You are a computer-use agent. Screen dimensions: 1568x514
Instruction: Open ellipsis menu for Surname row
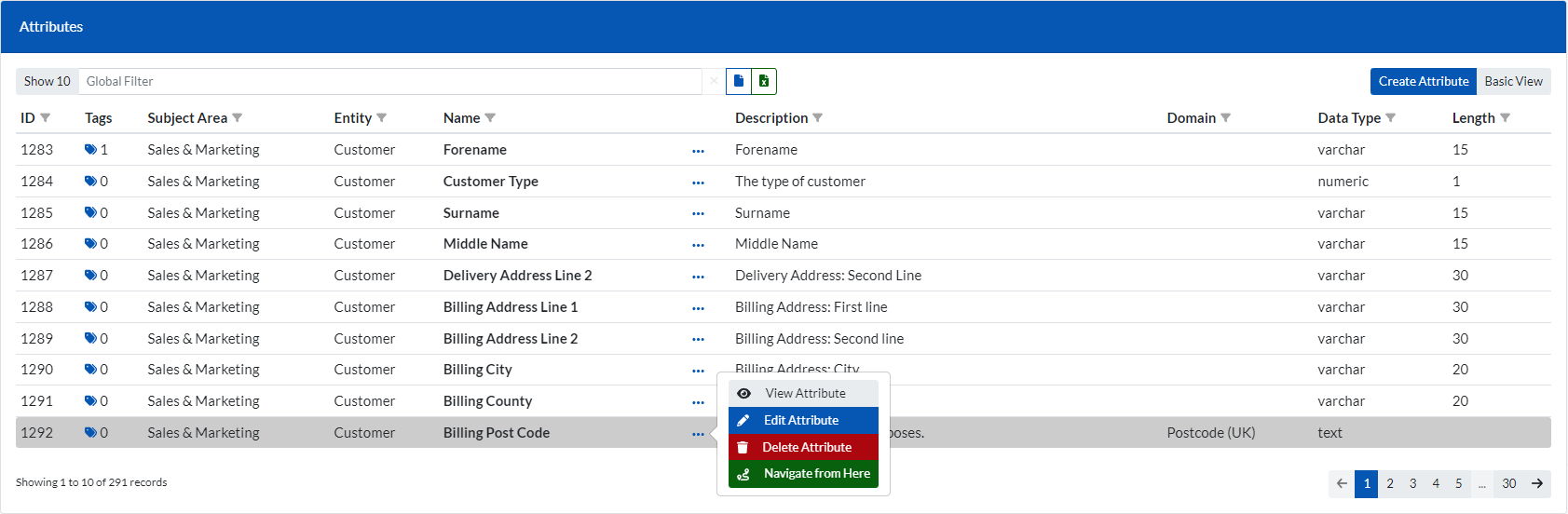pyautogui.click(x=698, y=214)
